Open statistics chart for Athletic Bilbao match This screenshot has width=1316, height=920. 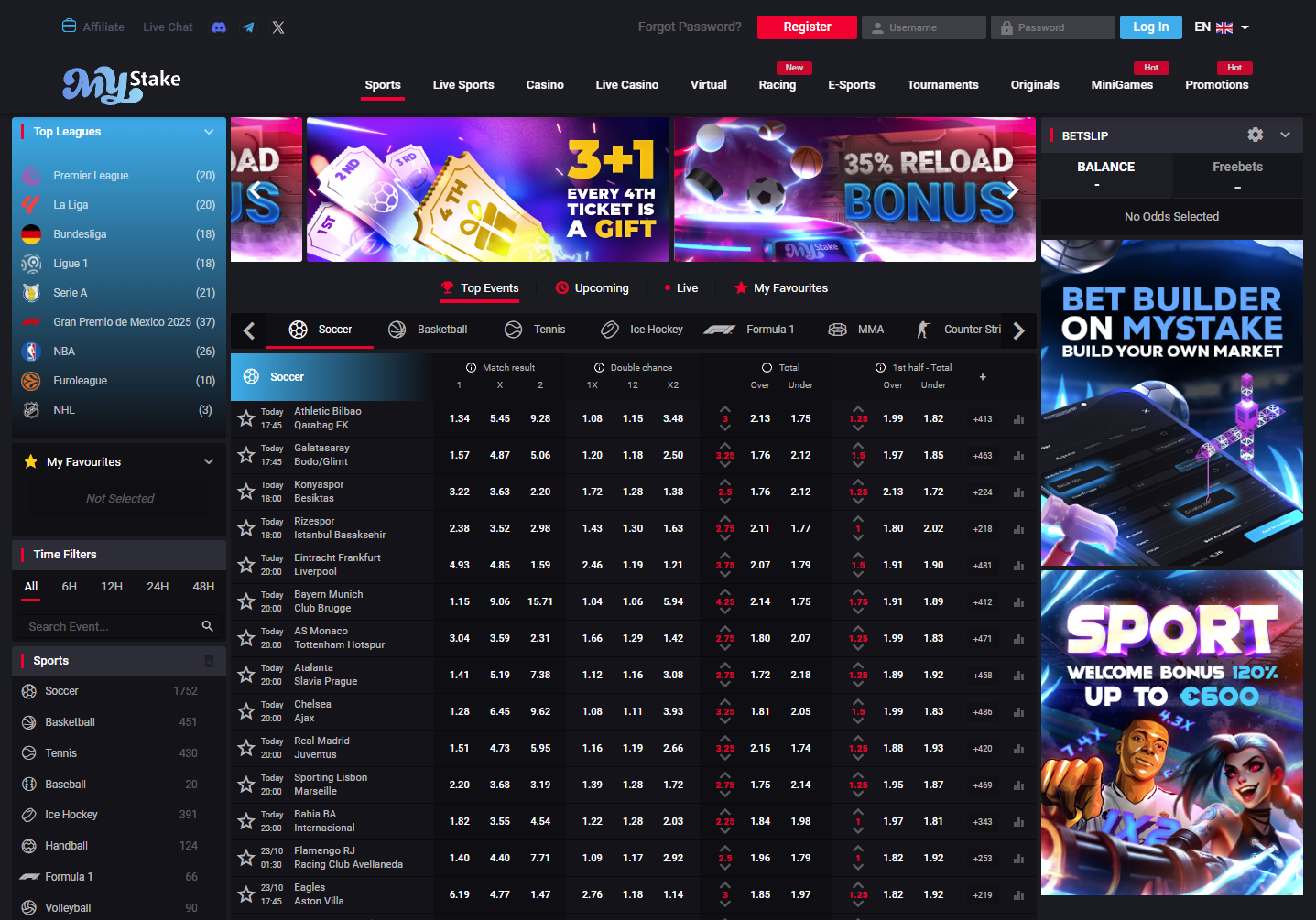tap(1018, 419)
